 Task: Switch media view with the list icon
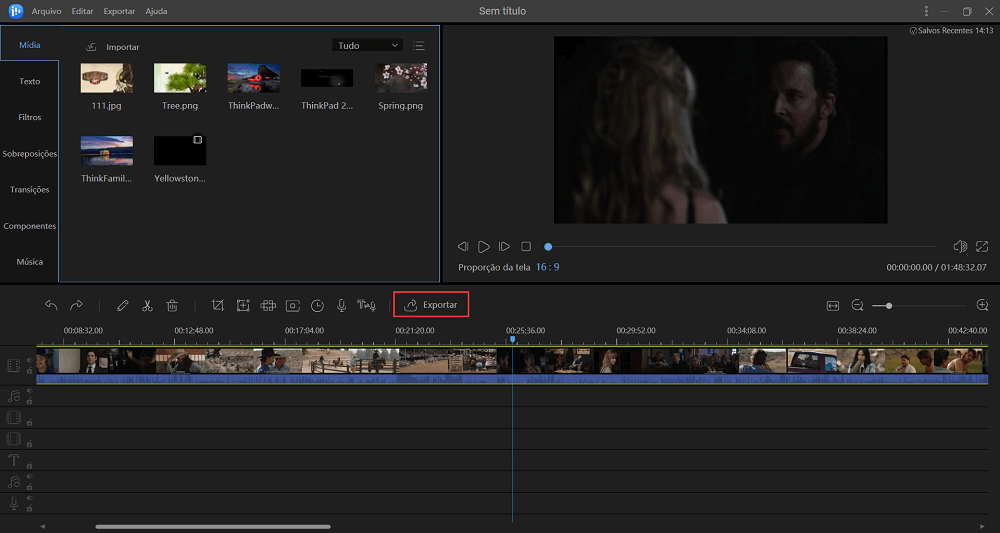pyautogui.click(x=418, y=45)
